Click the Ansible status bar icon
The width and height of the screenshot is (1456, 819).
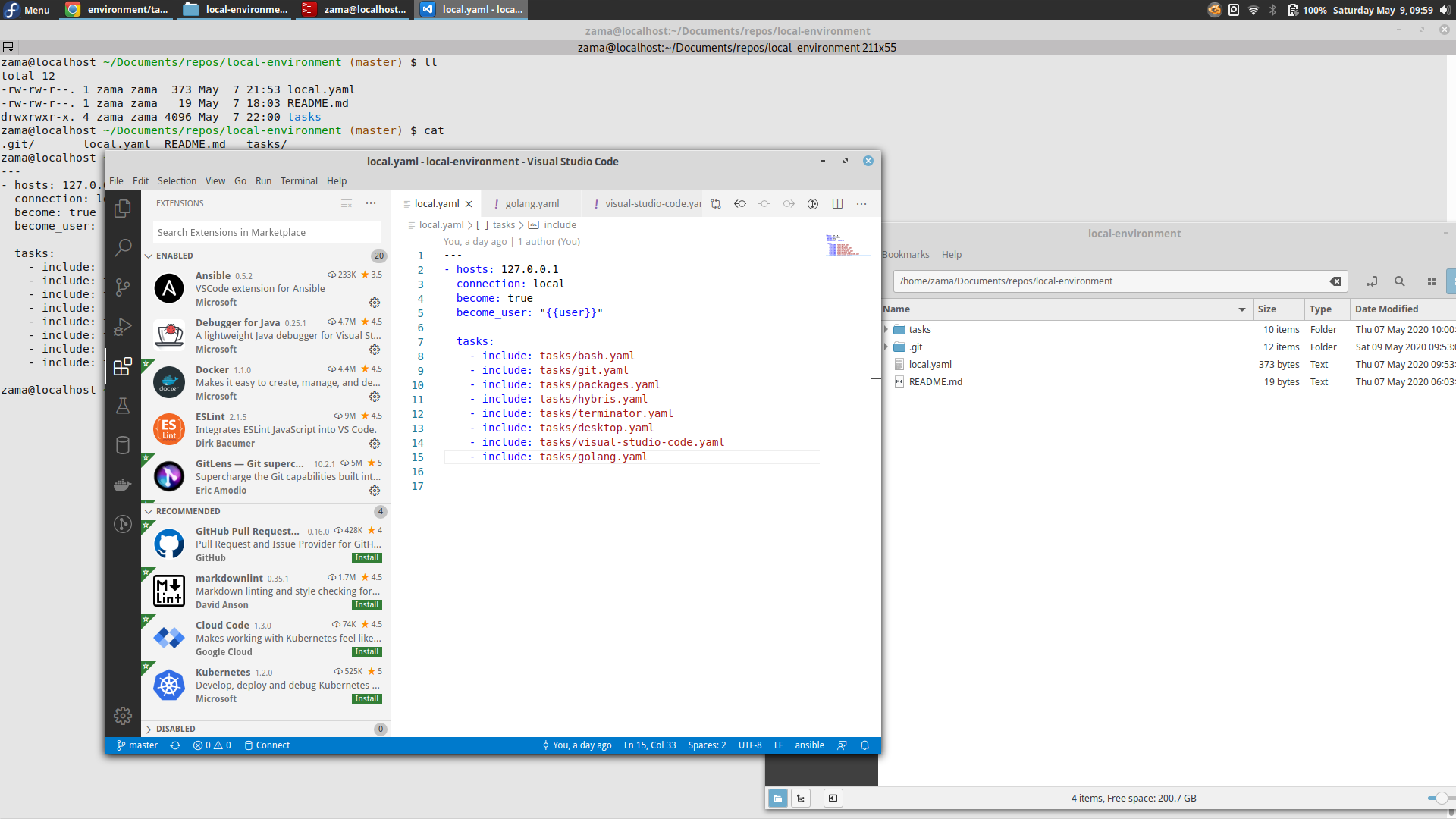[x=809, y=744]
